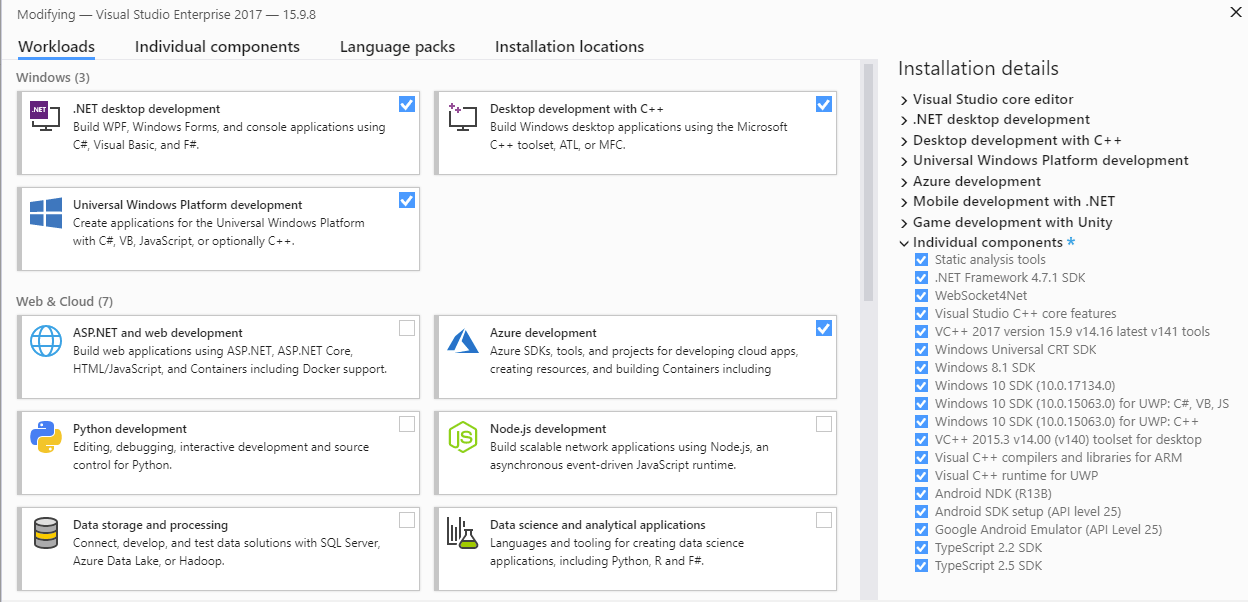
Task: Click the Python development logo icon
Action: tap(46, 437)
